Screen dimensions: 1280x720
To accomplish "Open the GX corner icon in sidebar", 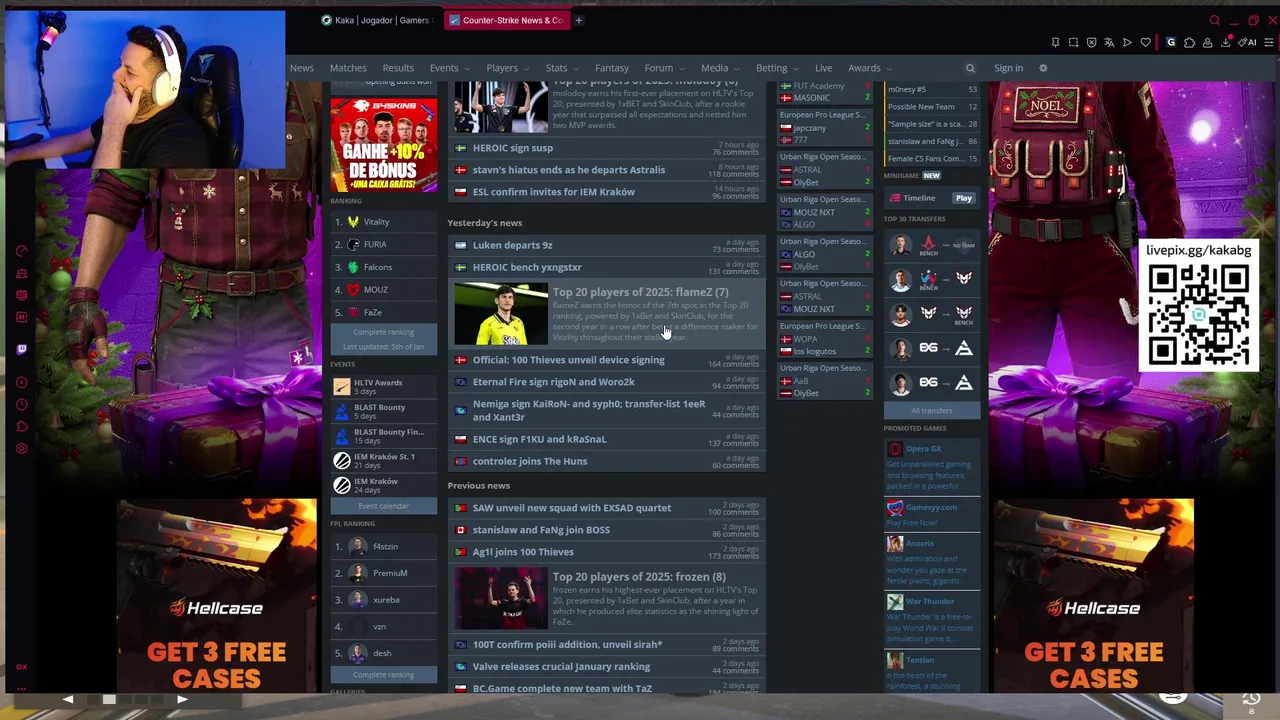I will (21, 667).
